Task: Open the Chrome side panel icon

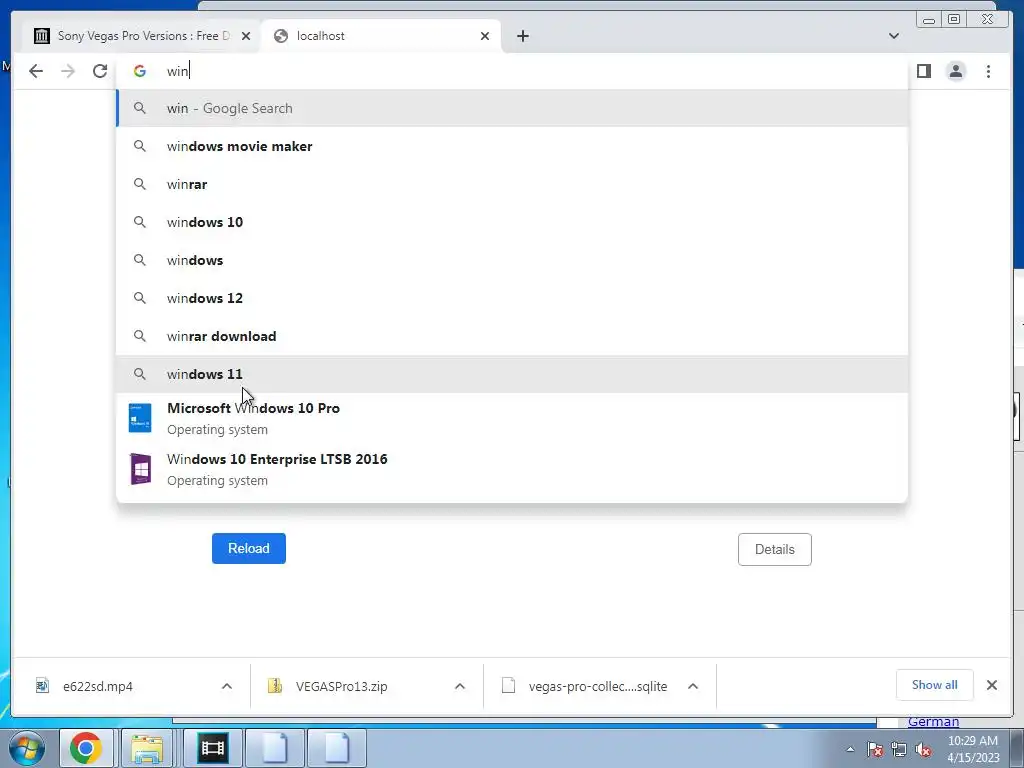Action: [923, 71]
